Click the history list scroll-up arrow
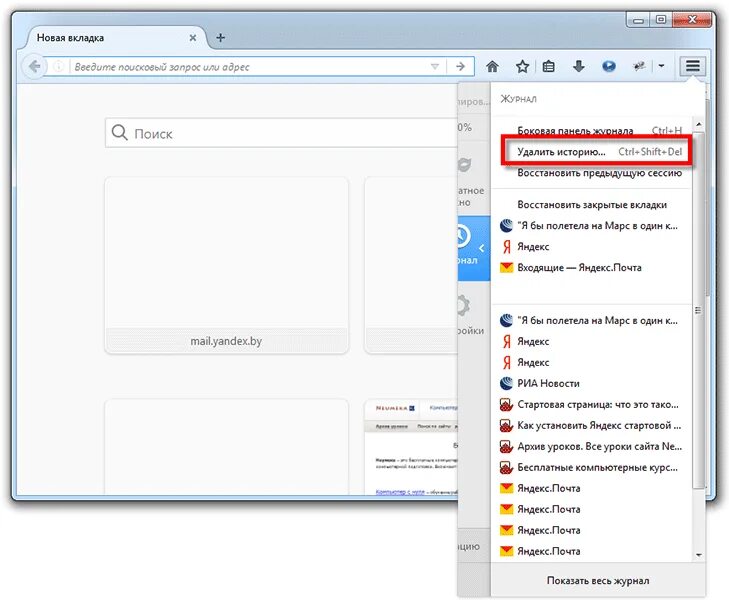This screenshot has width=729, height=600. click(x=698, y=124)
